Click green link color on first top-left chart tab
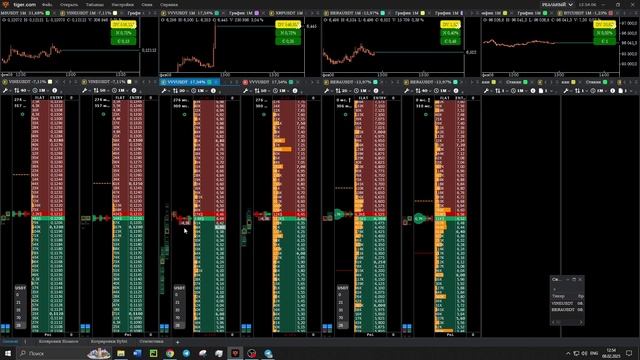The height and width of the screenshot is (360, 640). coord(48,13)
